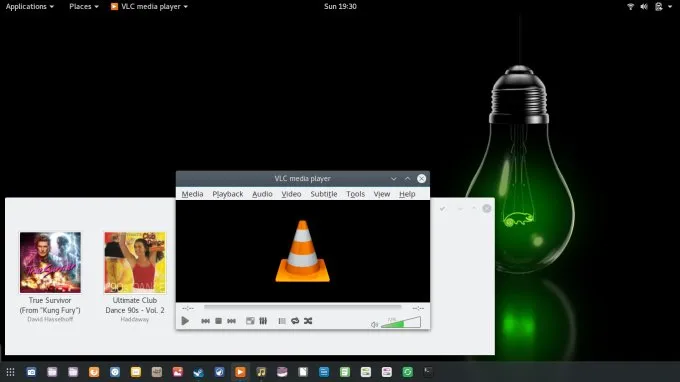Open the purple disk database dock icon
Viewport: 680px width, 382px height.
[282, 372]
